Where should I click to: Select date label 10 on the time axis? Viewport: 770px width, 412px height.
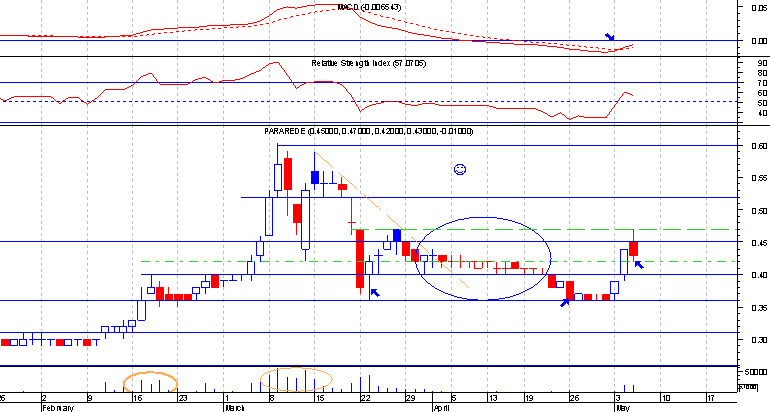[665, 398]
